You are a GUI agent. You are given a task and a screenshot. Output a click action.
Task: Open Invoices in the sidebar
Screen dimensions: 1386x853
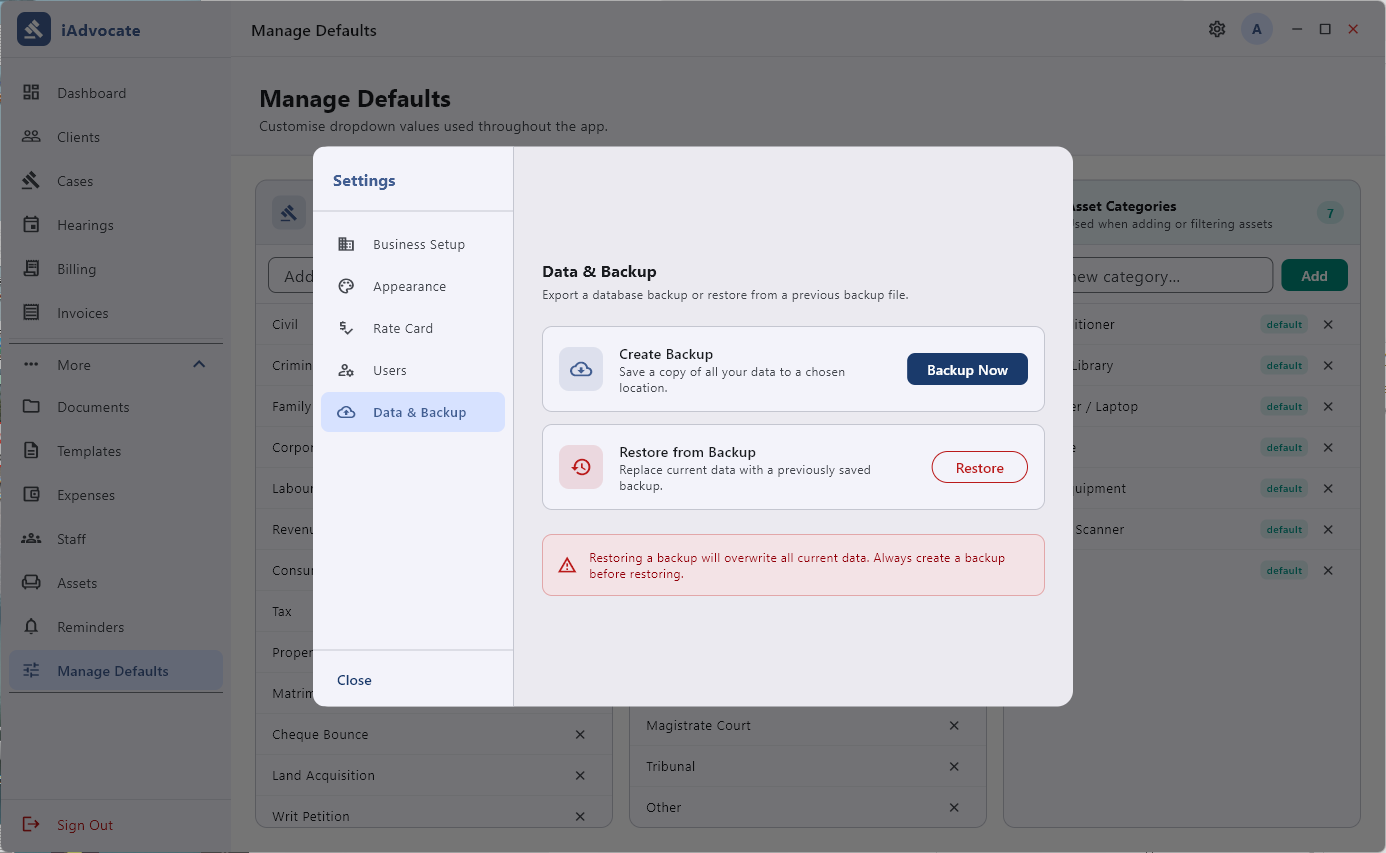[115, 313]
